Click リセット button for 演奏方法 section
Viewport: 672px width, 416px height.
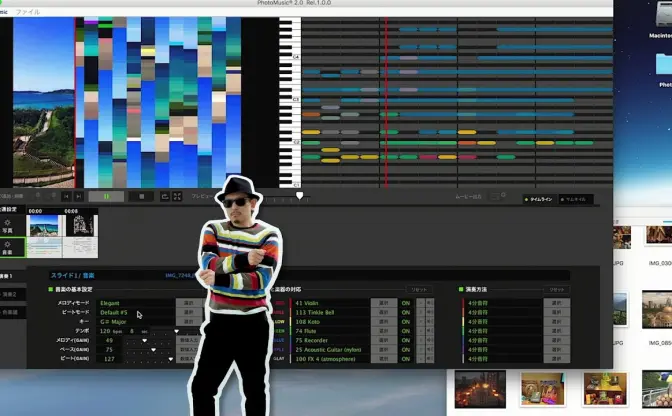point(556,288)
